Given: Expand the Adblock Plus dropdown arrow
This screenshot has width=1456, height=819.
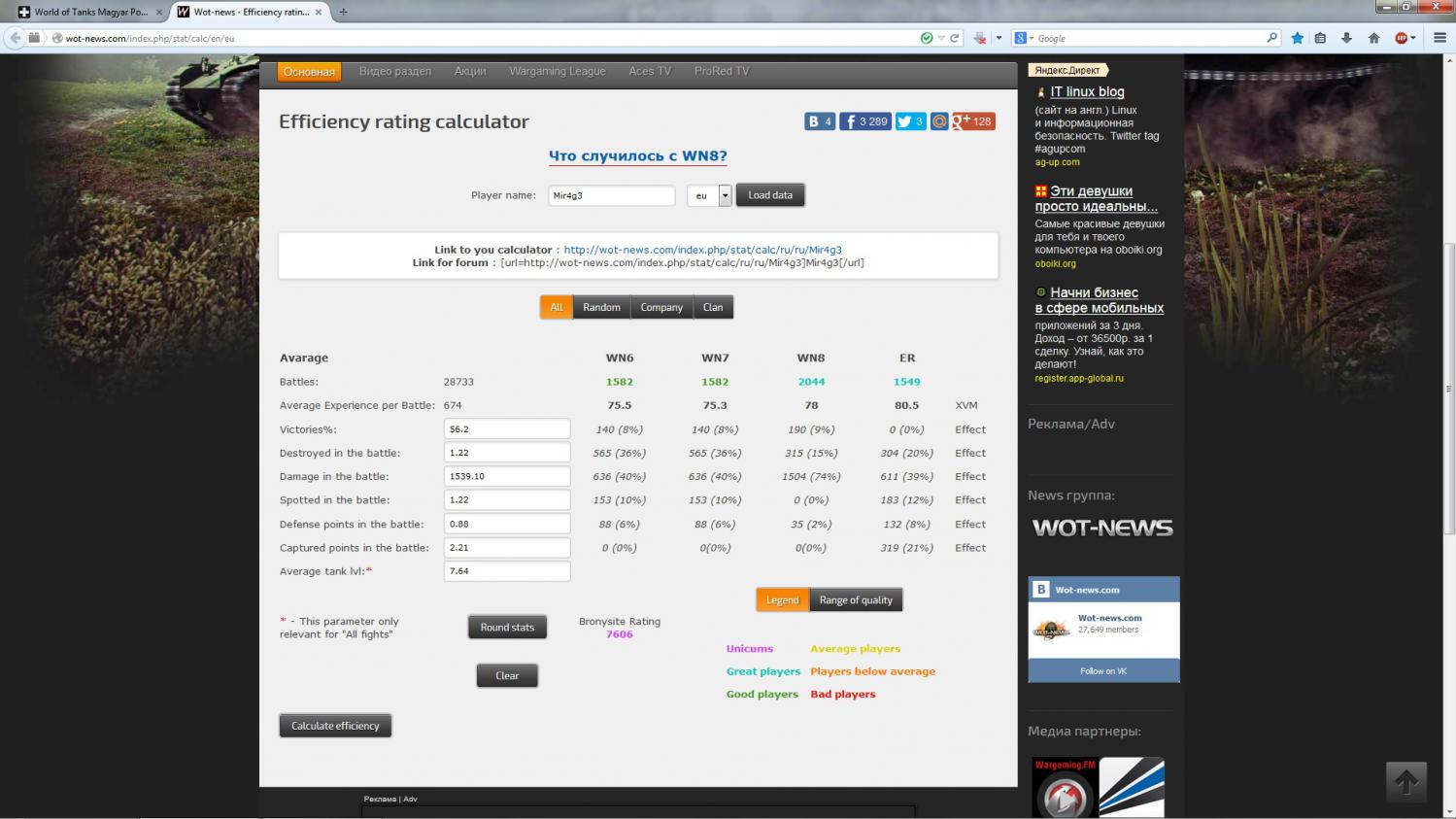Looking at the screenshot, I should point(1413,38).
